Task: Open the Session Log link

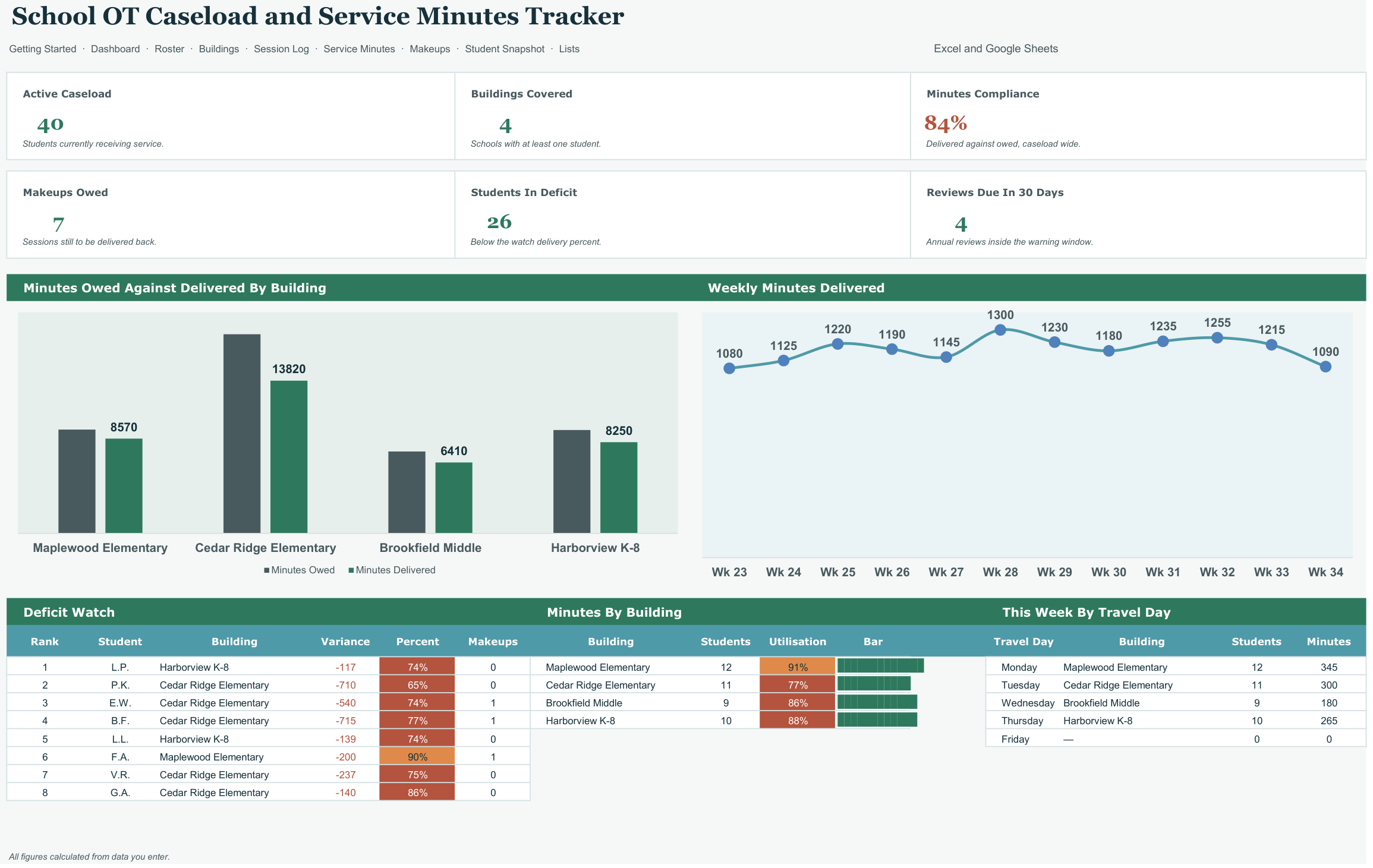Action: pyautogui.click(x=281, y=49)
